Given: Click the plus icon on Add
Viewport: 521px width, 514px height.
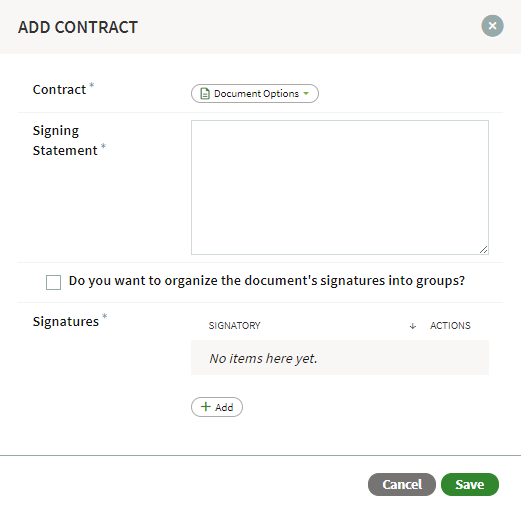Looking at the screenshot, I should 206,406.
